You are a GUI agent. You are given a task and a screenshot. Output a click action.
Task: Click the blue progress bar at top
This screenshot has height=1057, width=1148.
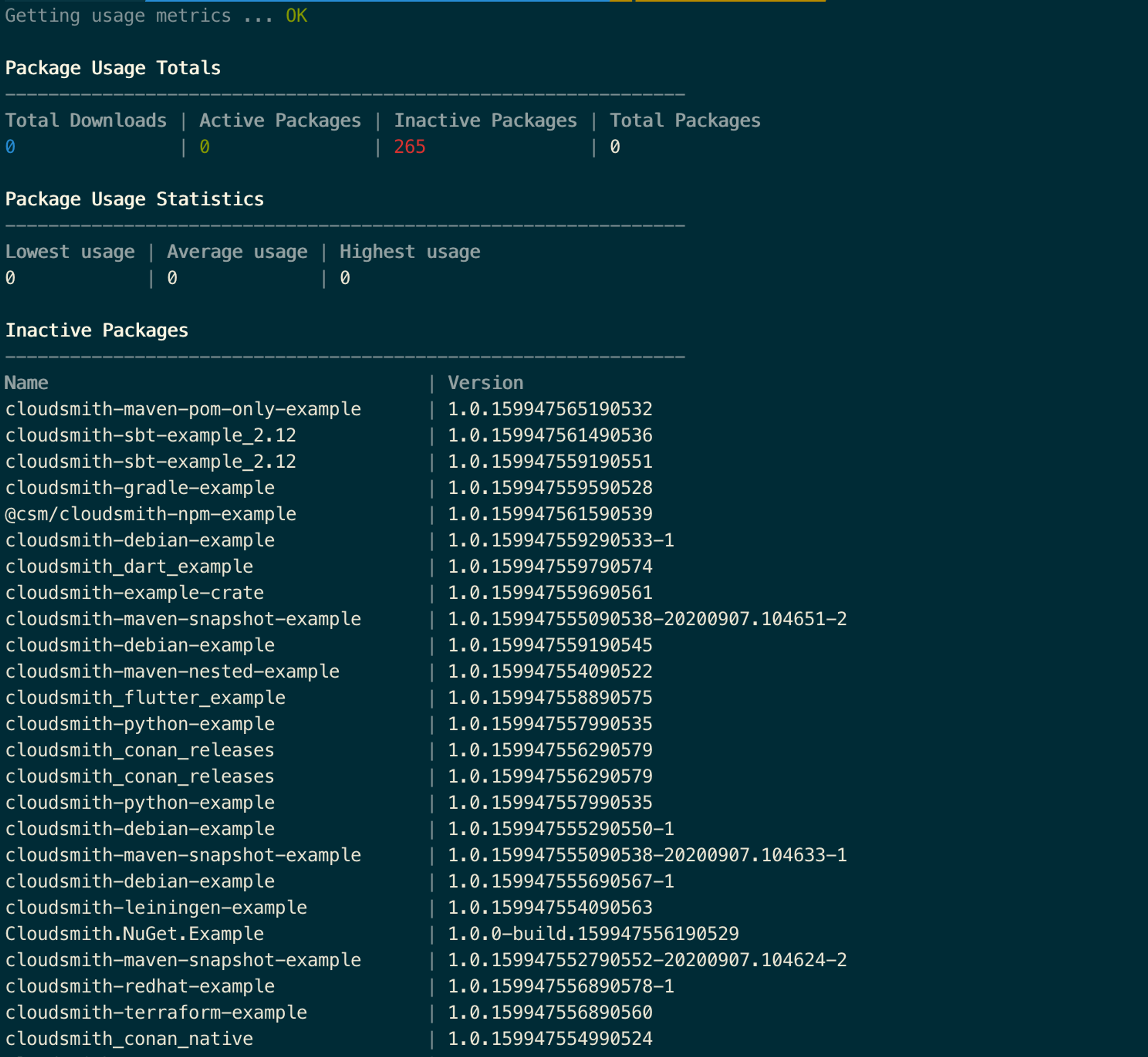point(378,1)
